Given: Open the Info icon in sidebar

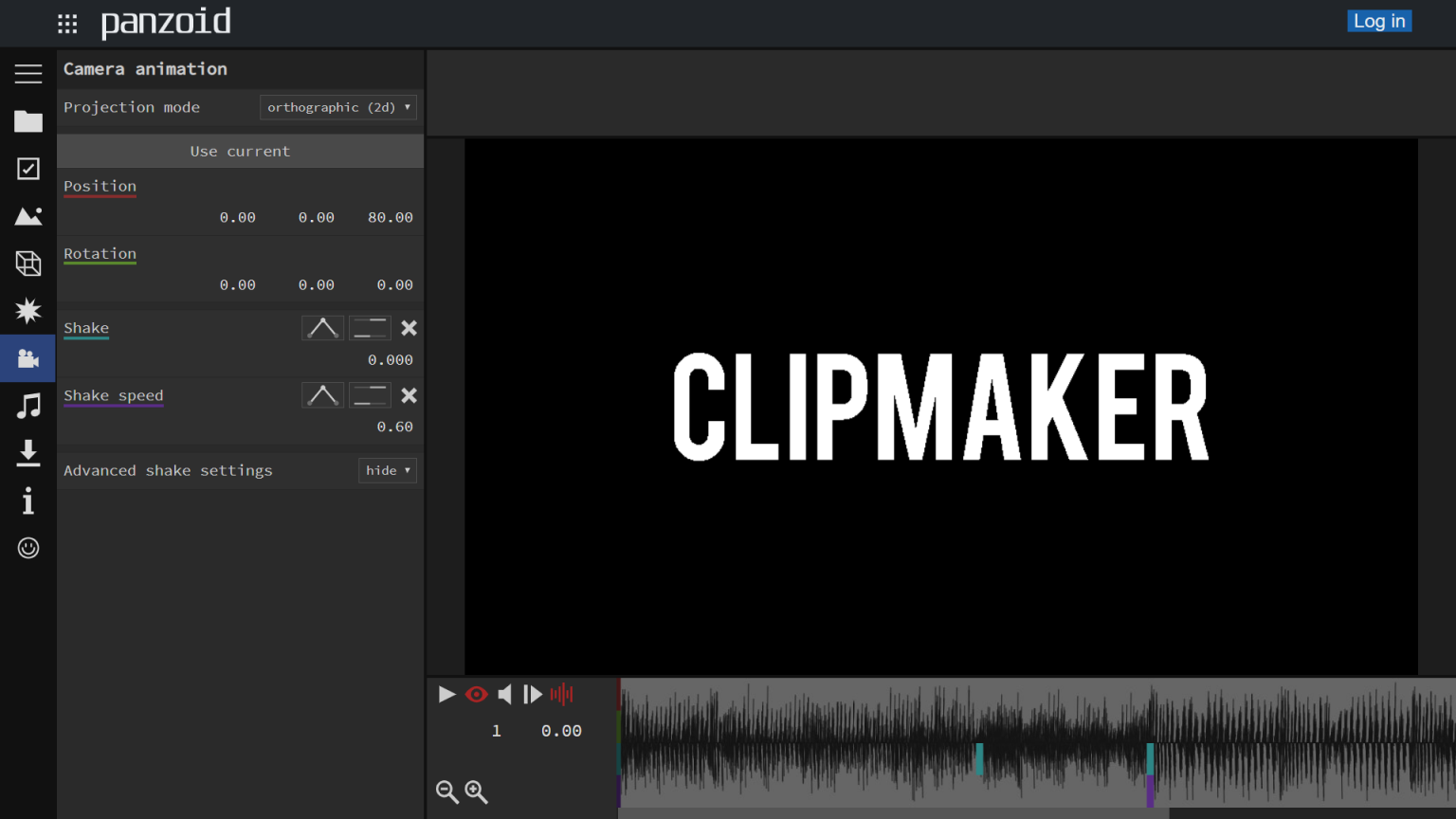Looking at the screenshot, I should pyautogui.click(x=28, y=500).
